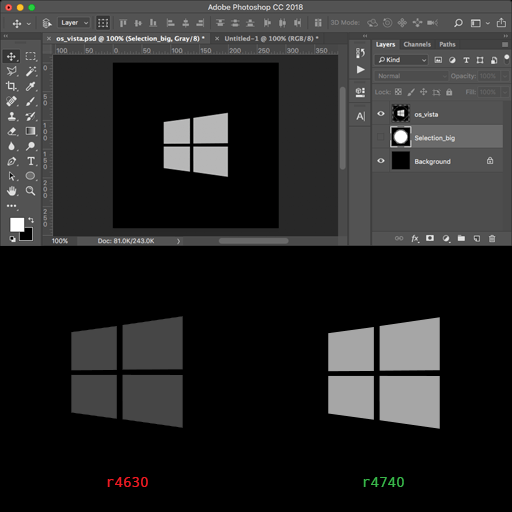This screenshot has width=512, height=512.
Task: Click the zoom percentage field at 100%
Action: click(60, 241)
